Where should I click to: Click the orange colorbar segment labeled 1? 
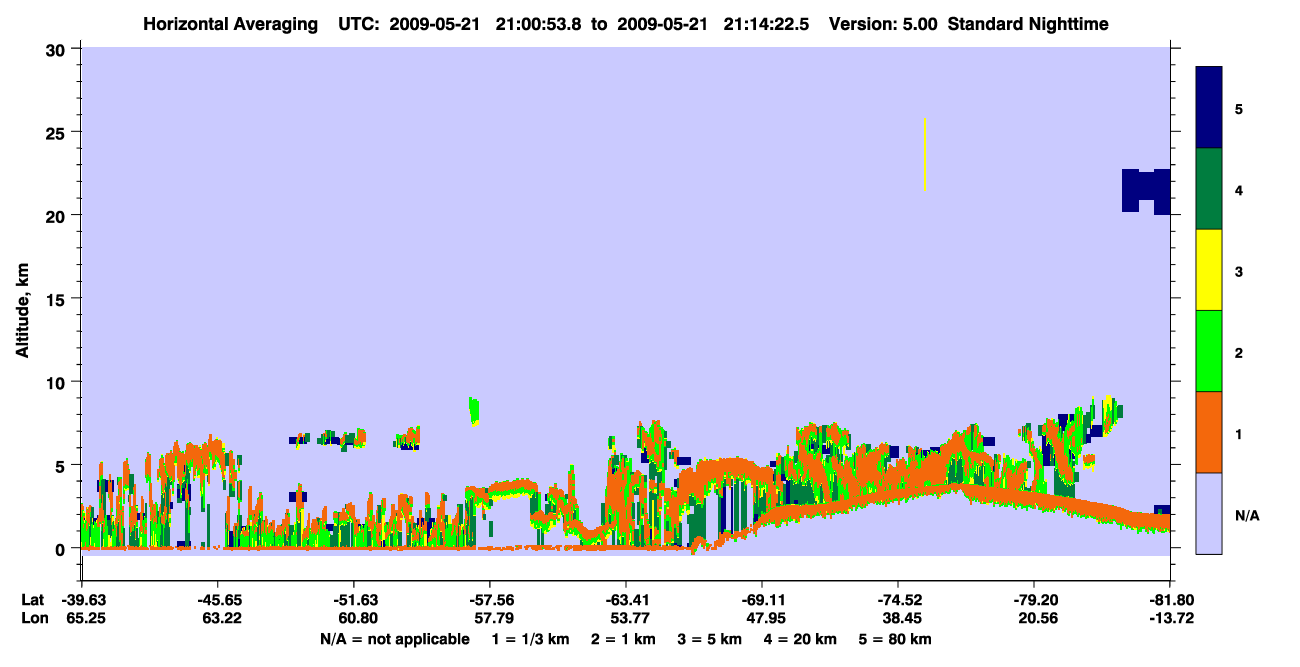[1209, 432]
